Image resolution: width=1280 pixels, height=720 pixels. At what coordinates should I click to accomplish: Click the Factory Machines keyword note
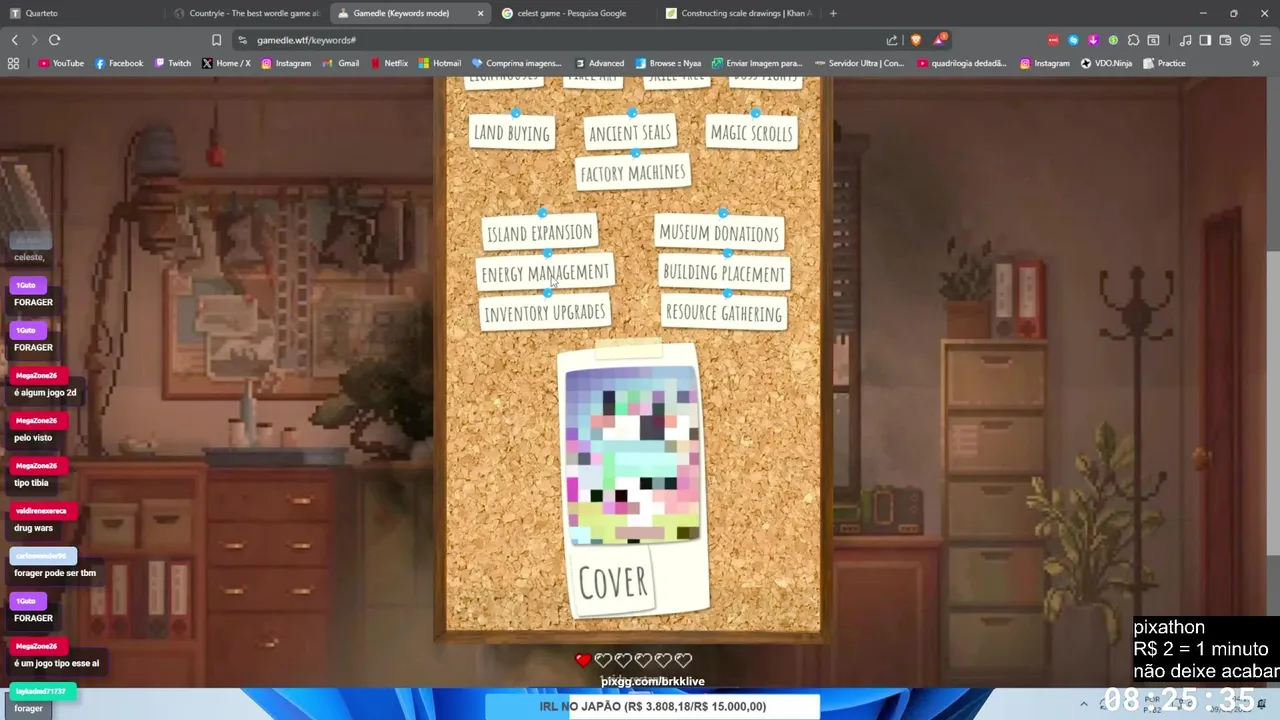[x=633, y=173]
